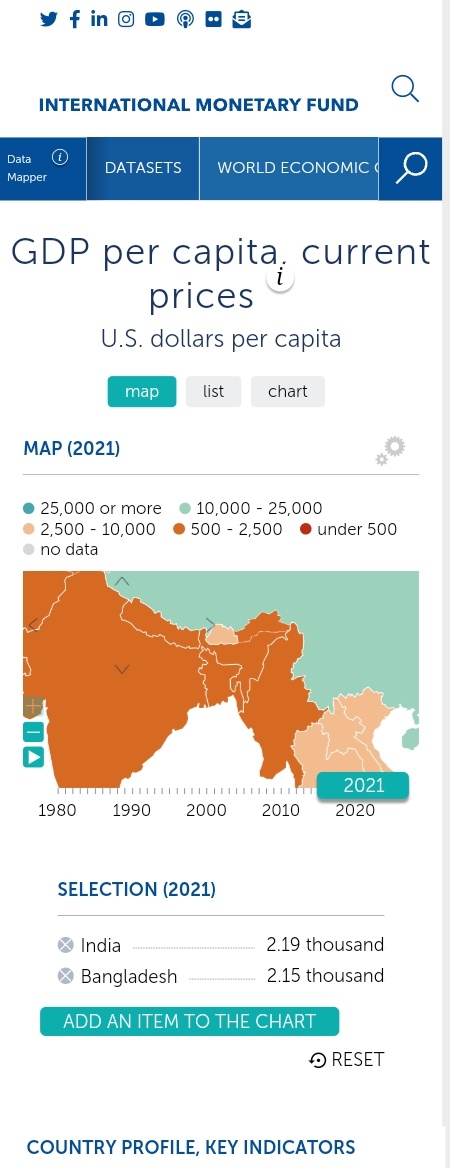Play the map timeline animation
Screen dimensions: 450x1168
pos(34,758)
